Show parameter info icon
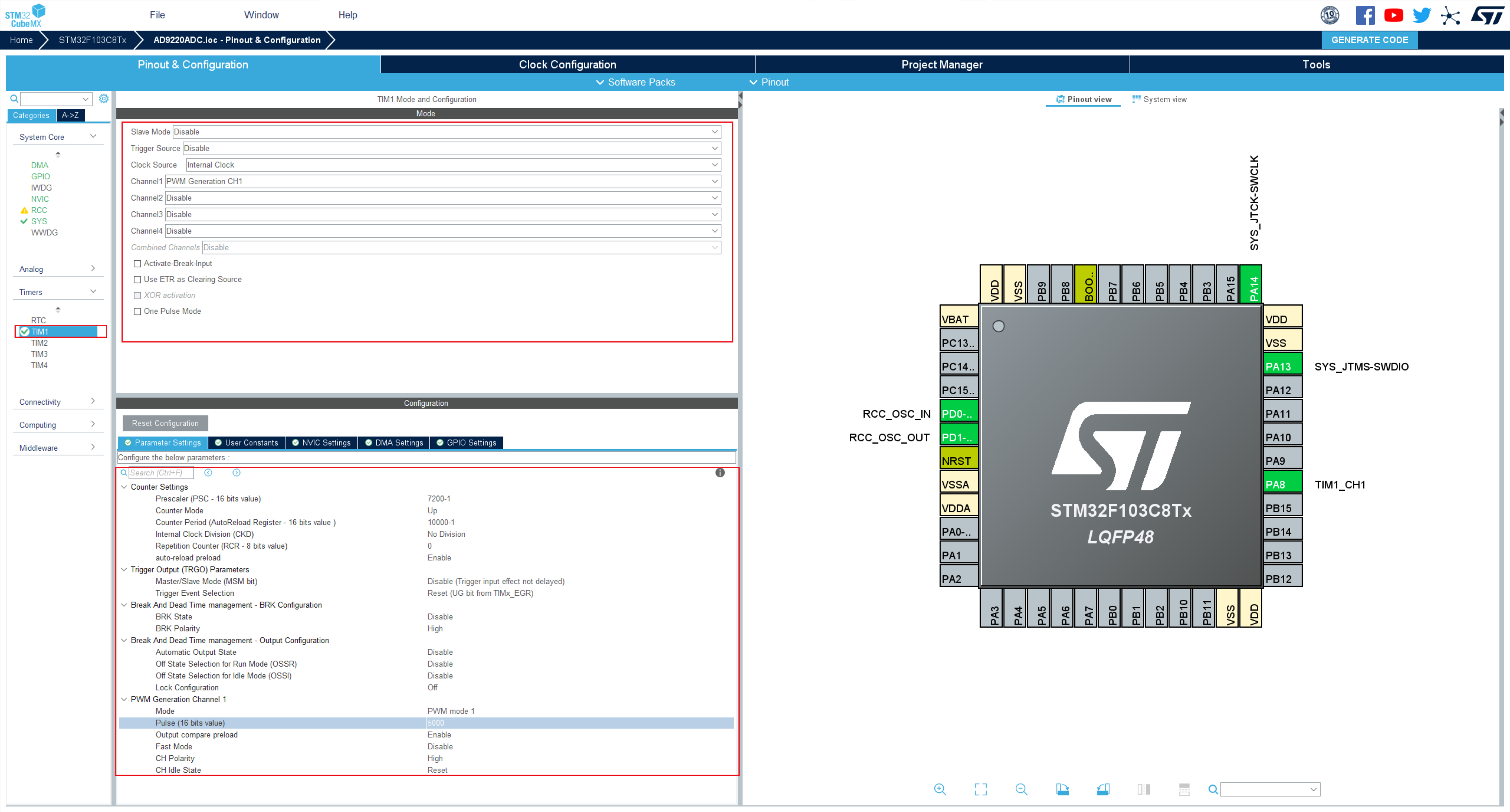 (720, 473)
